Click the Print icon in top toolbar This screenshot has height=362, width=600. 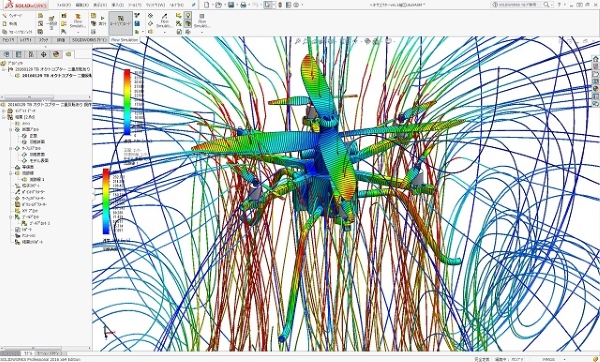click(x=243, y=5)
